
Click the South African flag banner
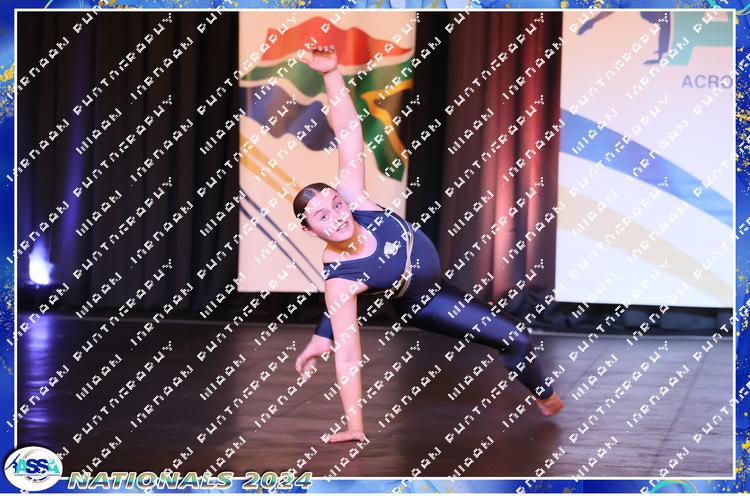click(x=327, y=151)
